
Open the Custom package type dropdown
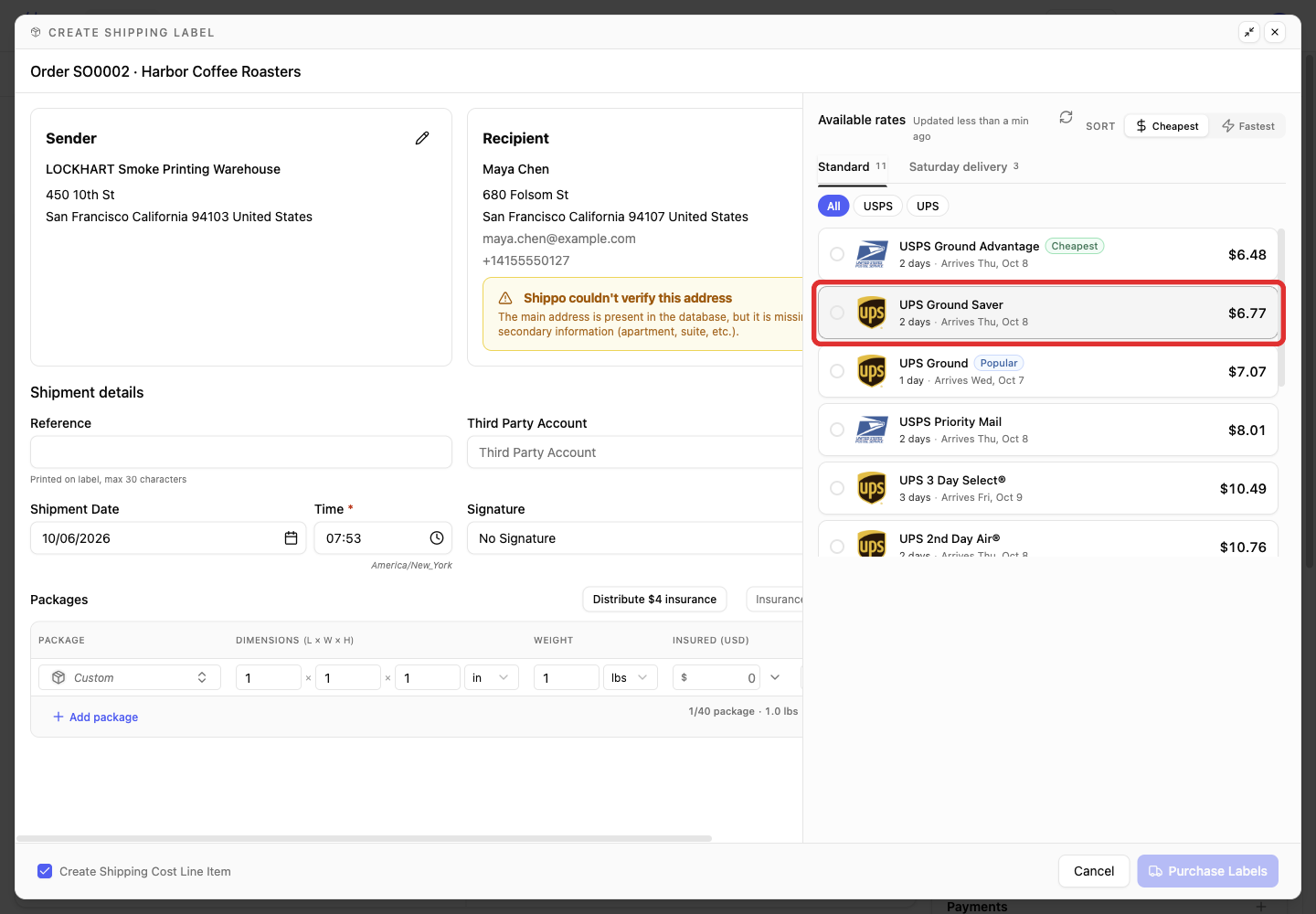point(130,677)
